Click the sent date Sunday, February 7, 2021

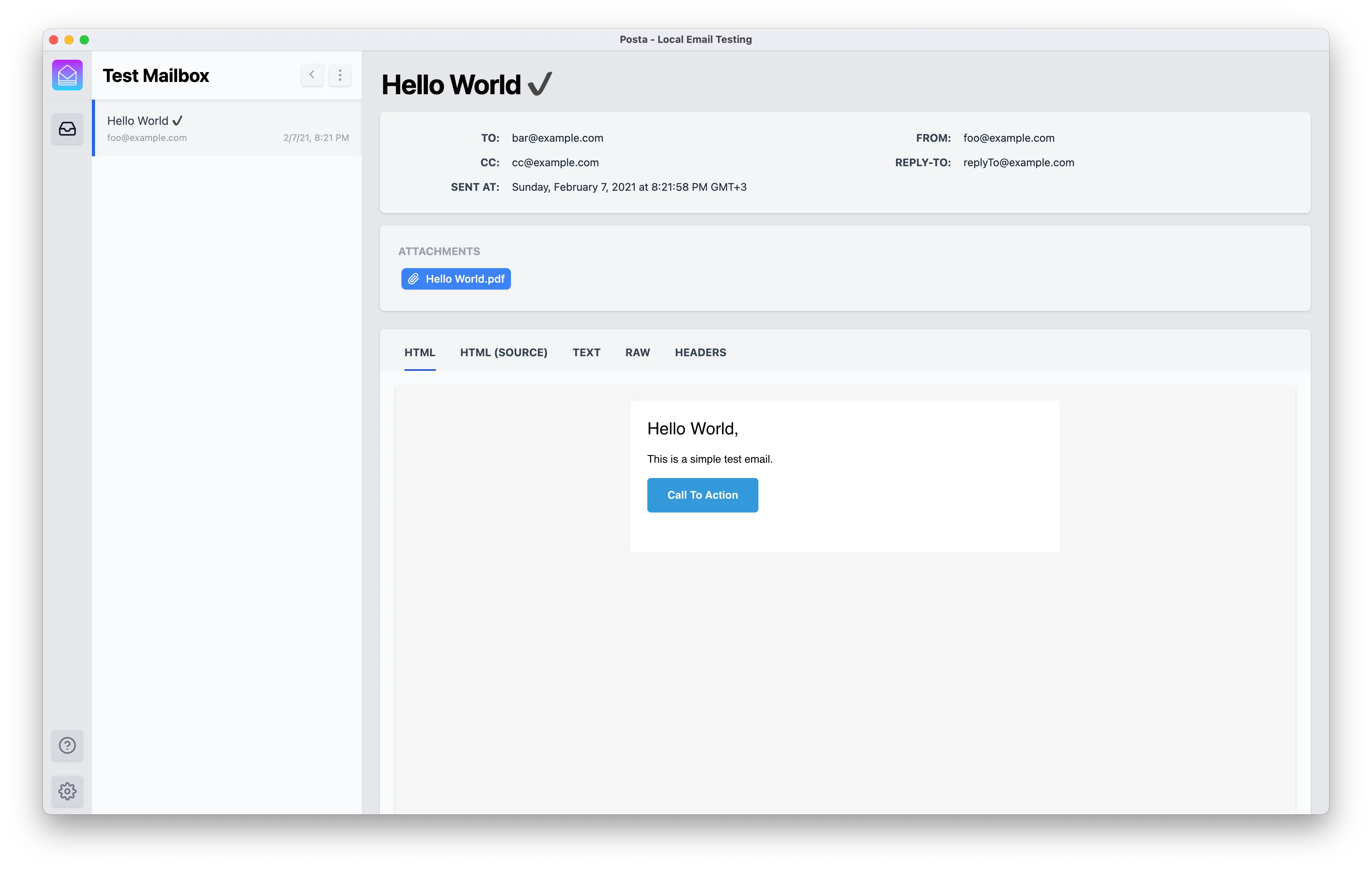(629, 187)
